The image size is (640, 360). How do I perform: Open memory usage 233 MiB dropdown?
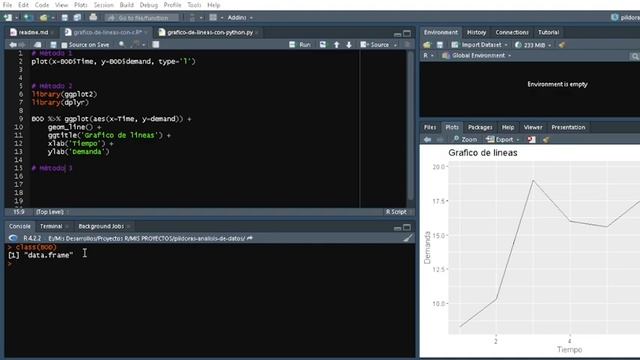pyautogui.click(x=533, y=45)
